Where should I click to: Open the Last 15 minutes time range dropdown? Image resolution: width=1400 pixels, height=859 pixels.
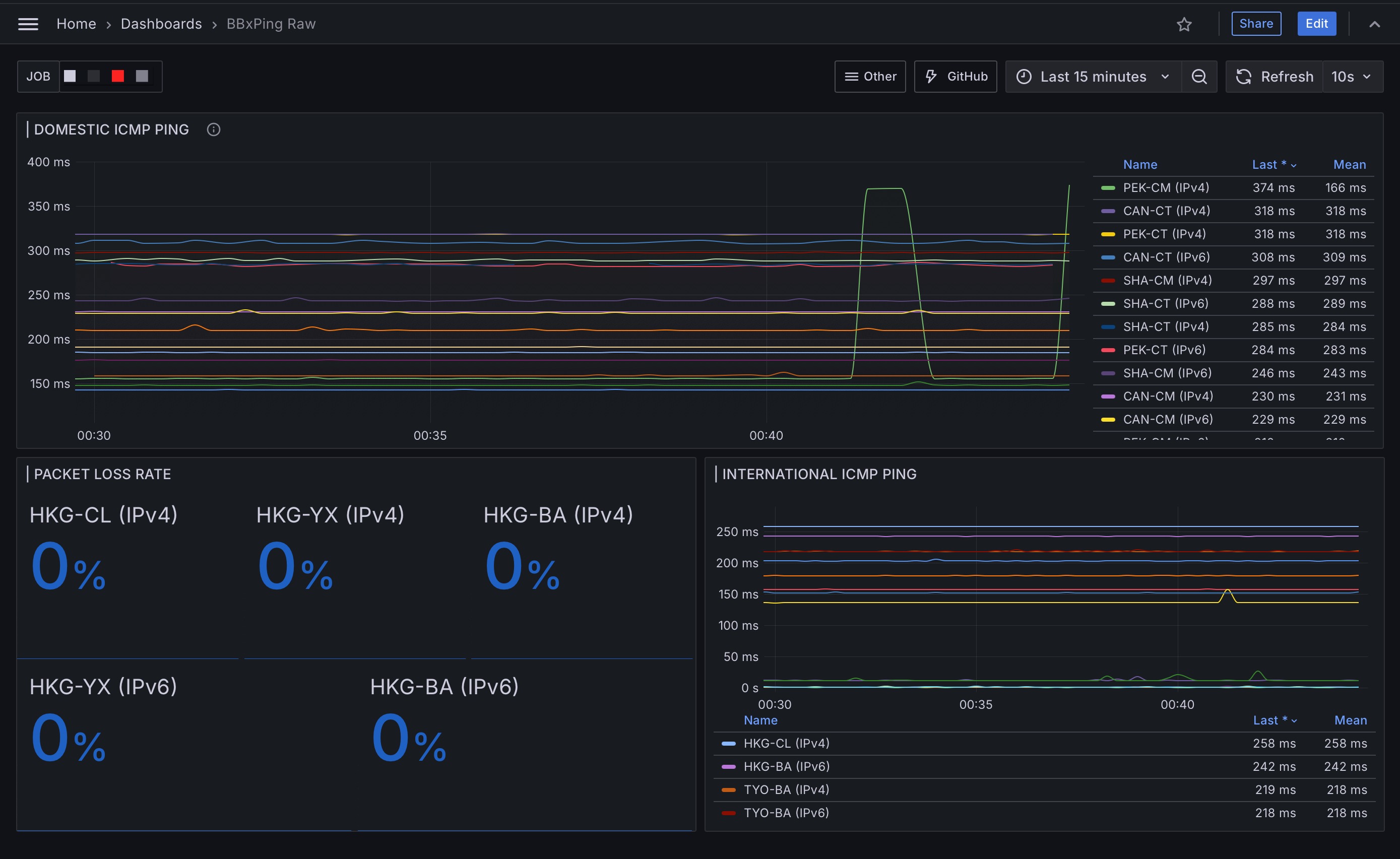click(x=1093, y=77)
